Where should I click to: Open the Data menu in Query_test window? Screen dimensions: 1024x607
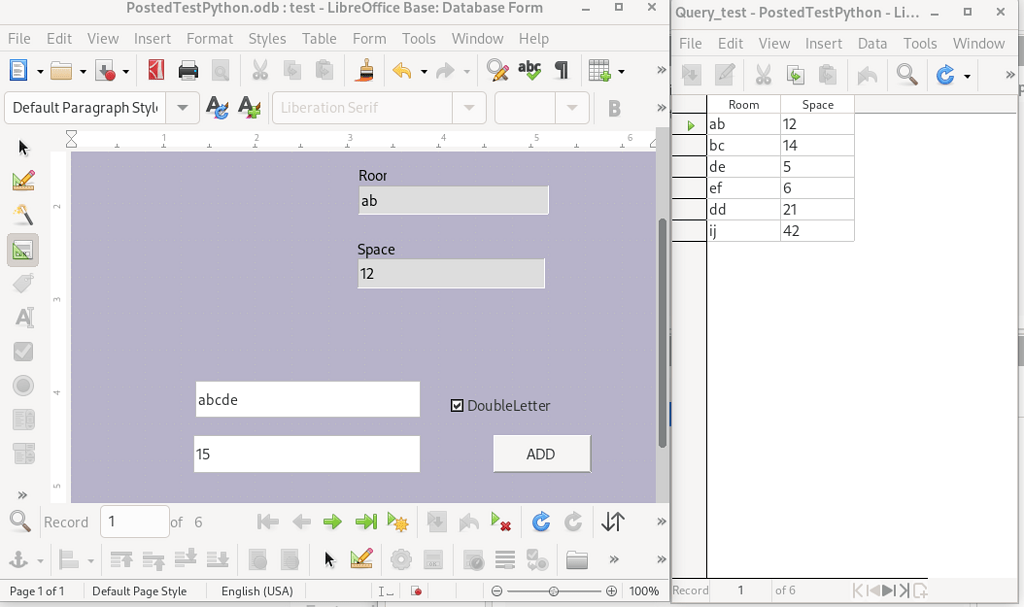point(872,43)
